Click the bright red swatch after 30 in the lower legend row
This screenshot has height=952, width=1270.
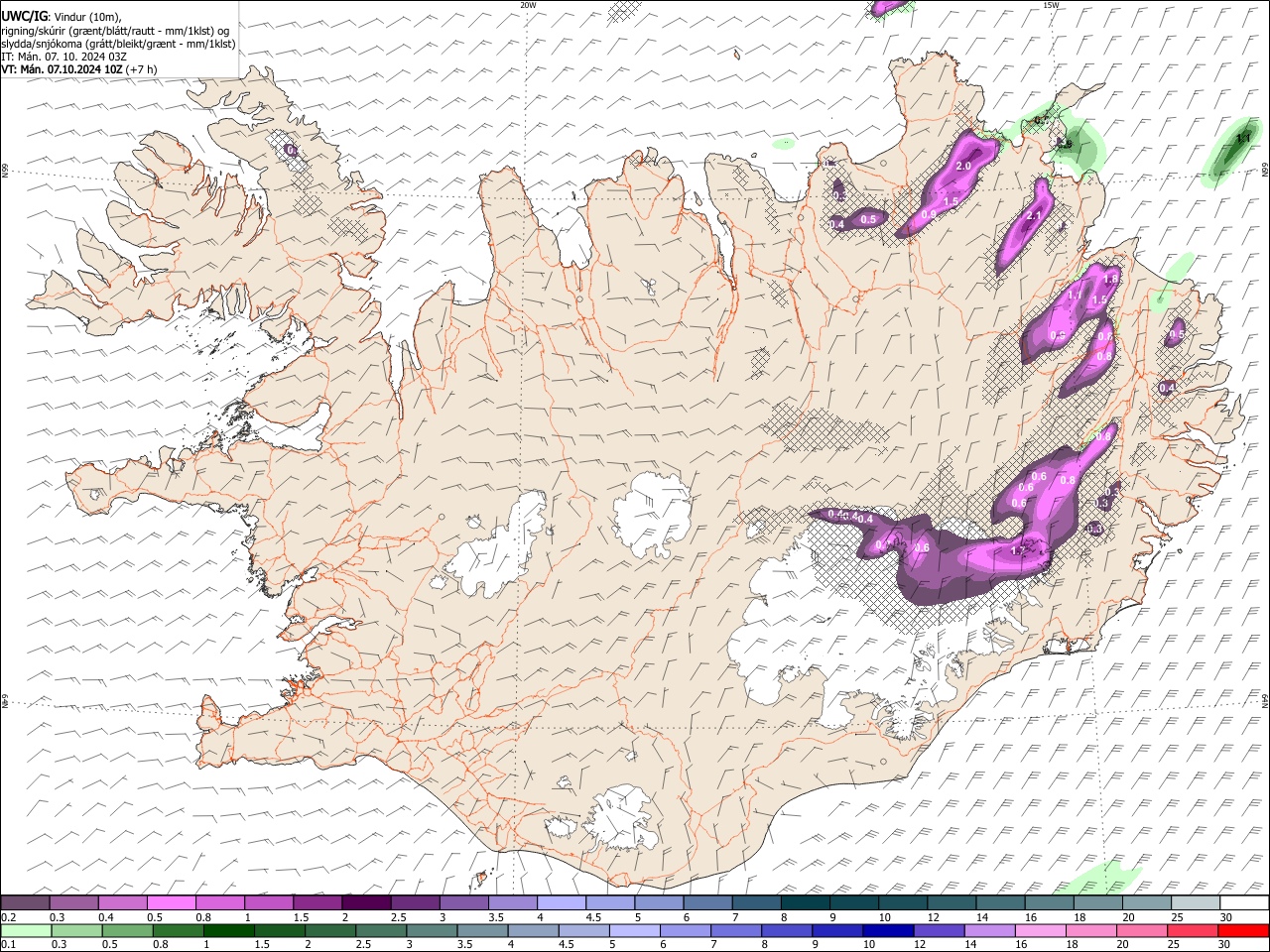click(x=1242, y=931)
